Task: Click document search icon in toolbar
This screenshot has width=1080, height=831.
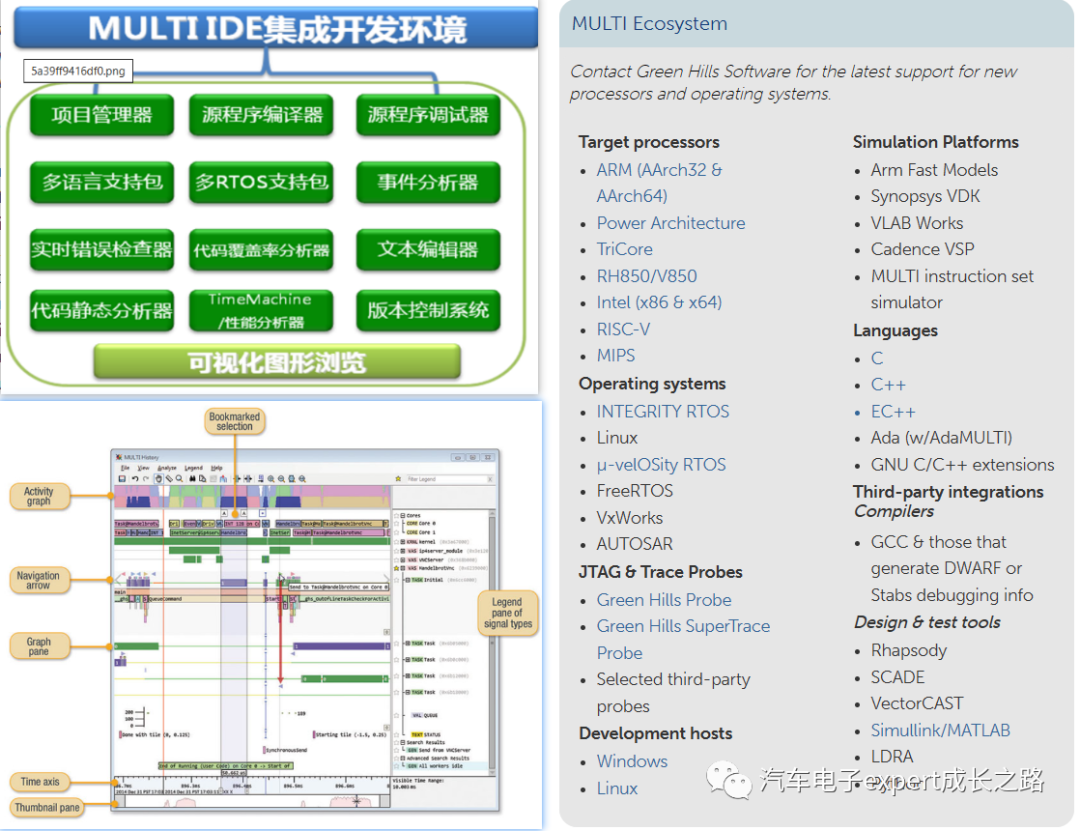Action: 202,479
